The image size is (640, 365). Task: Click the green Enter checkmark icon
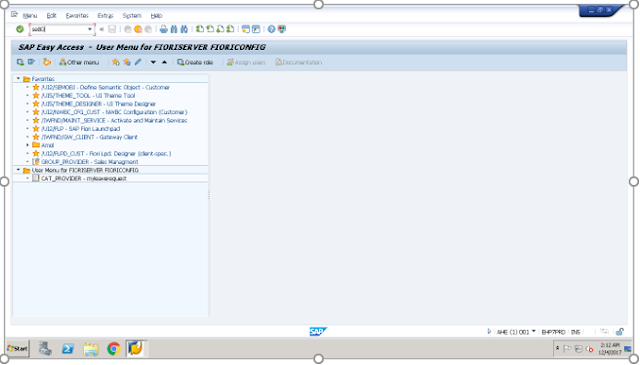point(20,29)
